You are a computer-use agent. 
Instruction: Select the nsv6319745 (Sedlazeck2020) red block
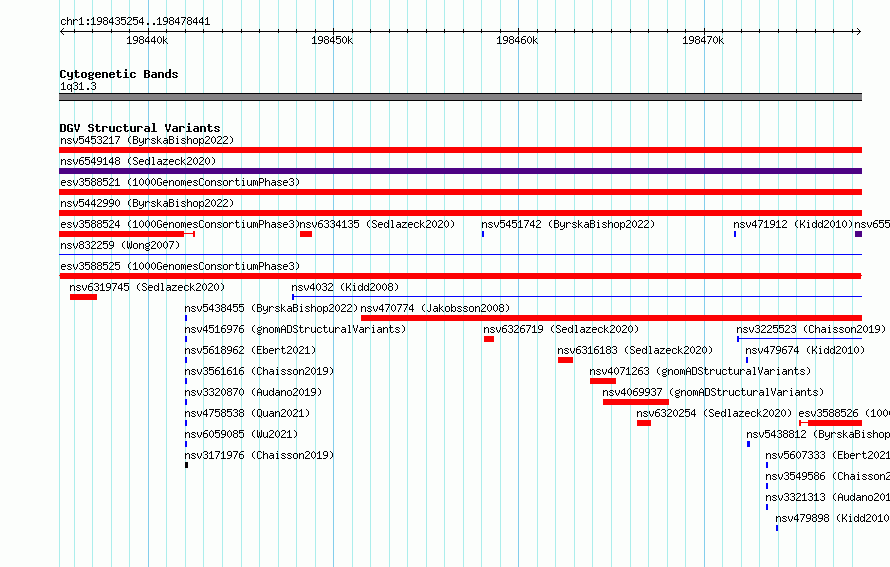83,297
